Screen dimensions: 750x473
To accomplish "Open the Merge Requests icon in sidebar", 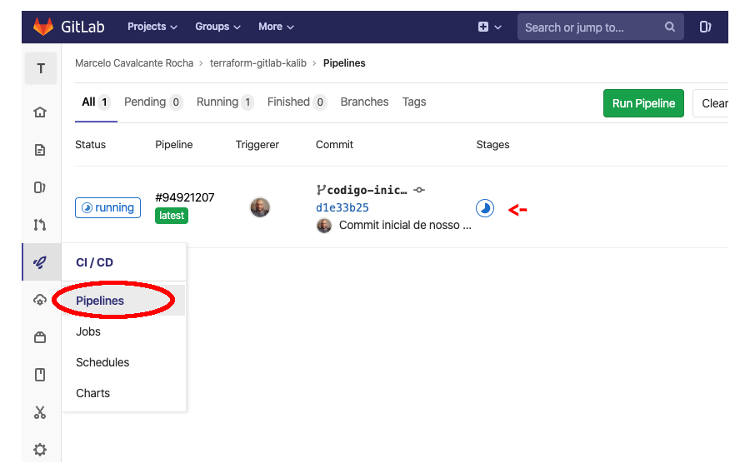I will [40, 224].
